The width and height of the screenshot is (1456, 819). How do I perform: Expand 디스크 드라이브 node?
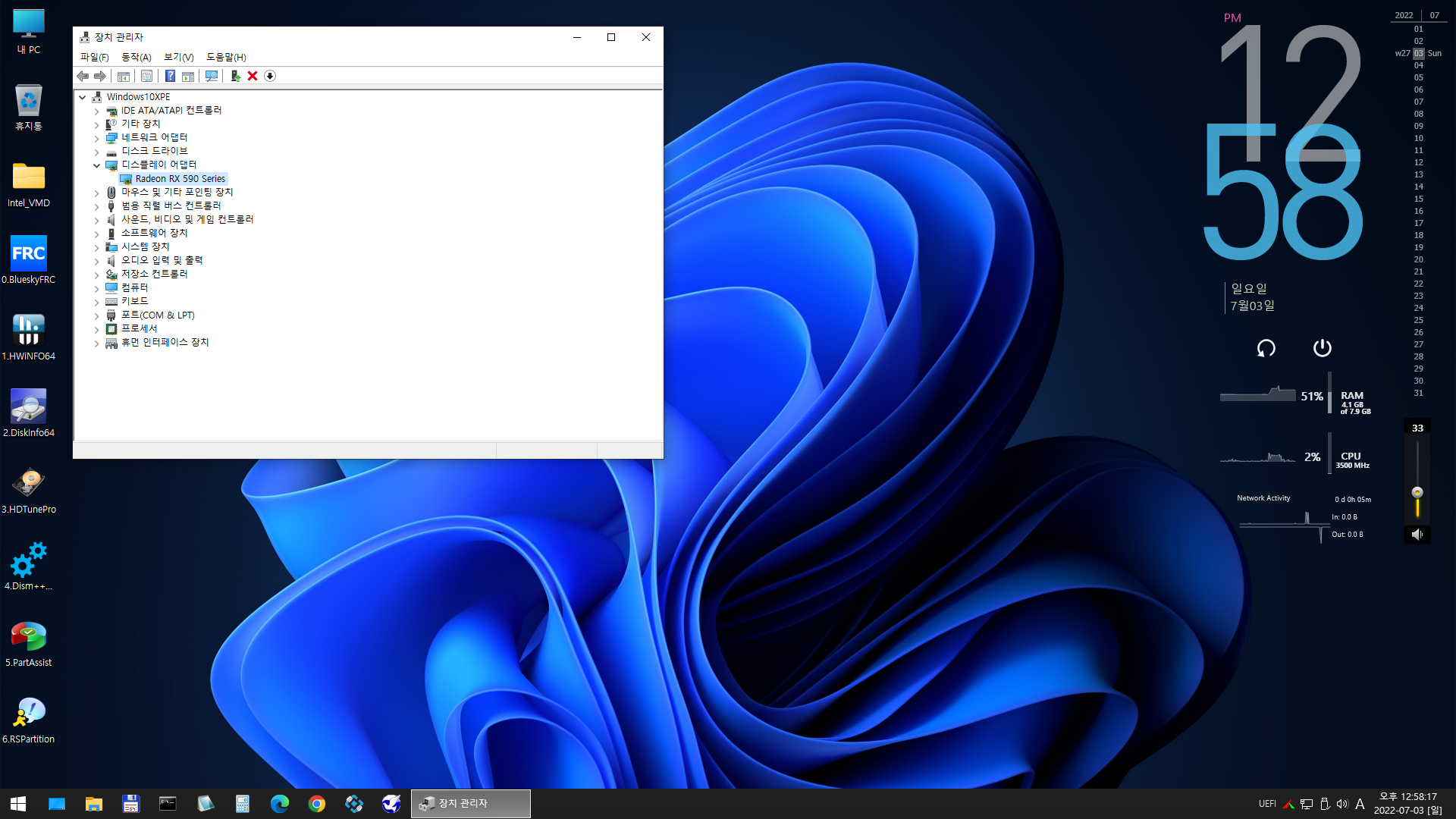click(96, 152)
